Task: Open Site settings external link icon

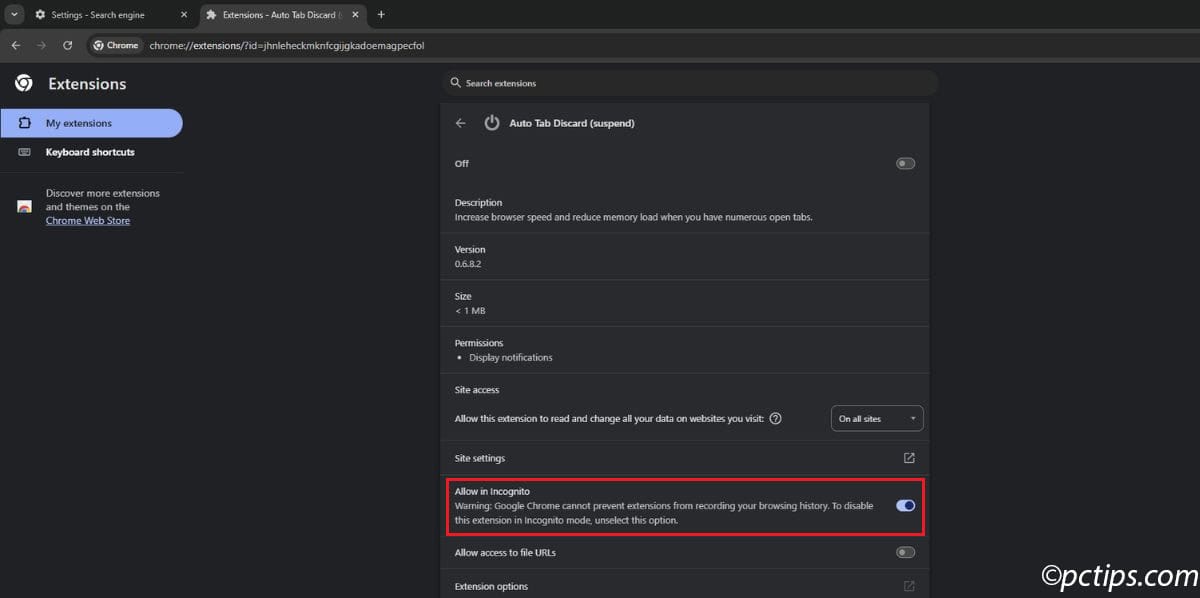Action: point(909,458)
